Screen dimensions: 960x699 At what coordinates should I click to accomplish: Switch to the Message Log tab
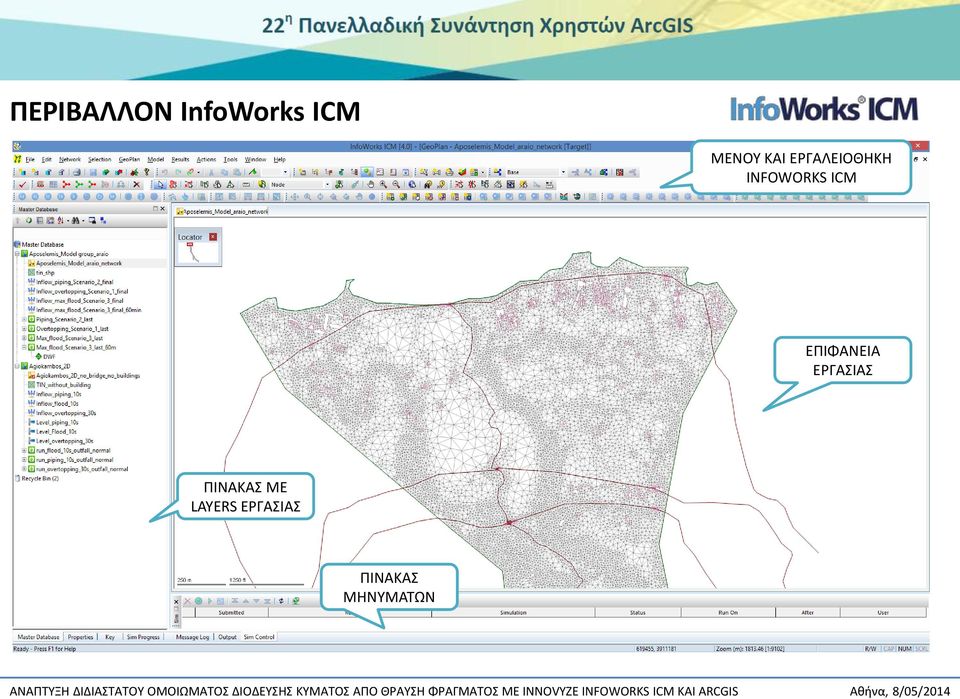pyautogui.click(x=192, y=637)
